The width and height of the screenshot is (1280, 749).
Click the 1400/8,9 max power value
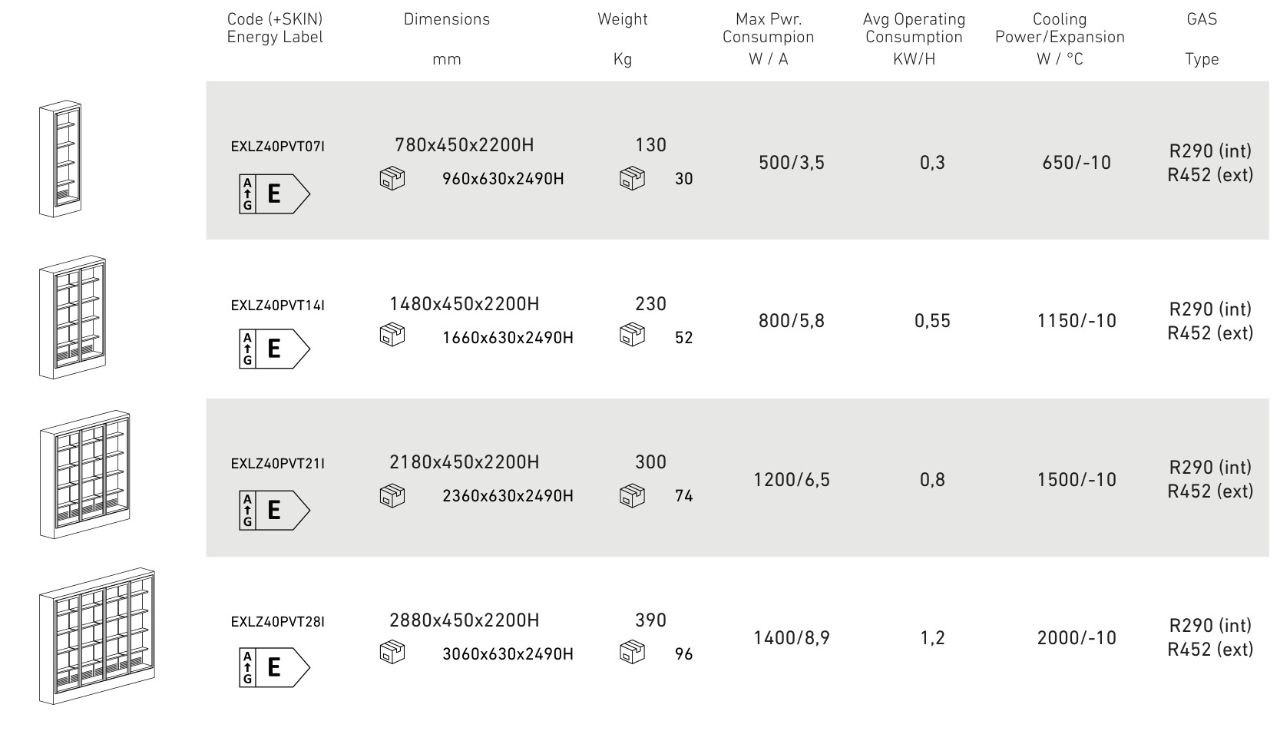coord(792,637)
